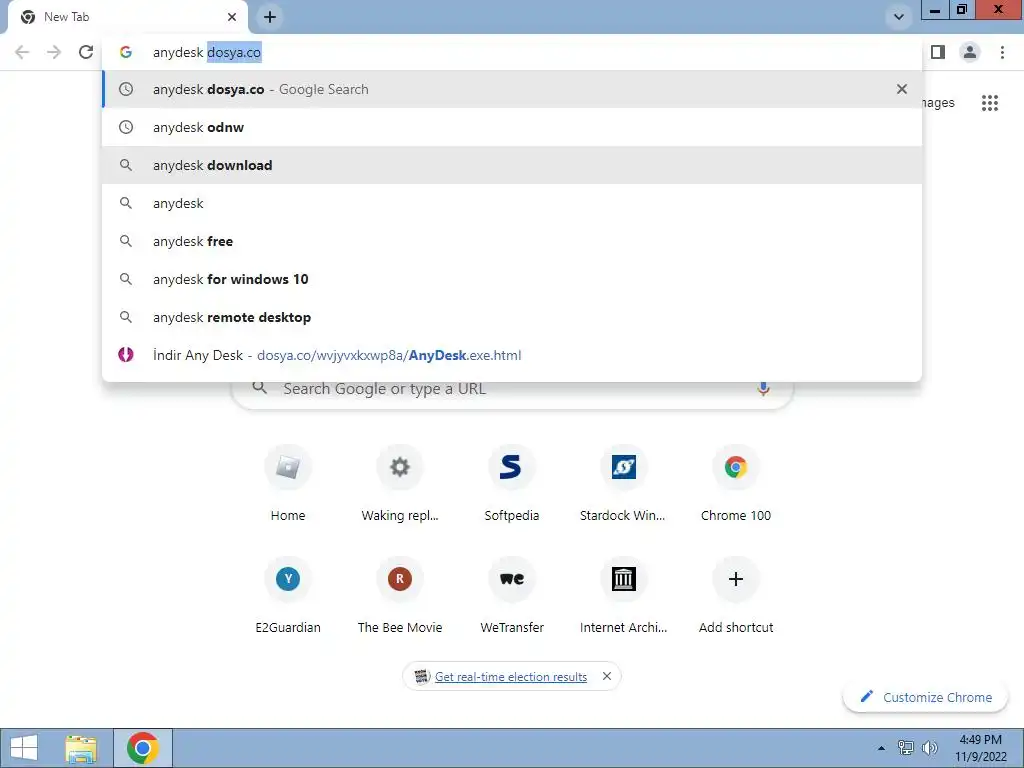Open the E2Guardian shortcut
Viewport: 1024px width, 768px height.
coord(288,596)
